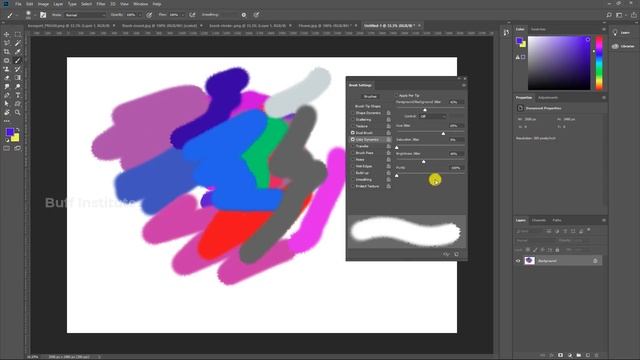Screen dimensions: 640x360
Task: Open the Properties panel flyout menu
Action: point(604,98)
